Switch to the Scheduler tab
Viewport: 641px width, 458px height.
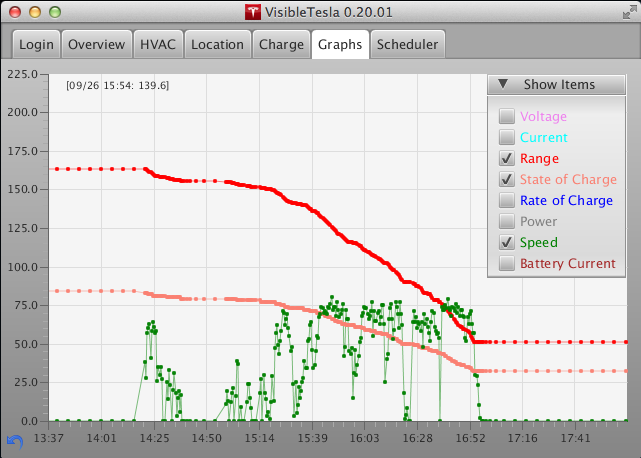[408, 44]
